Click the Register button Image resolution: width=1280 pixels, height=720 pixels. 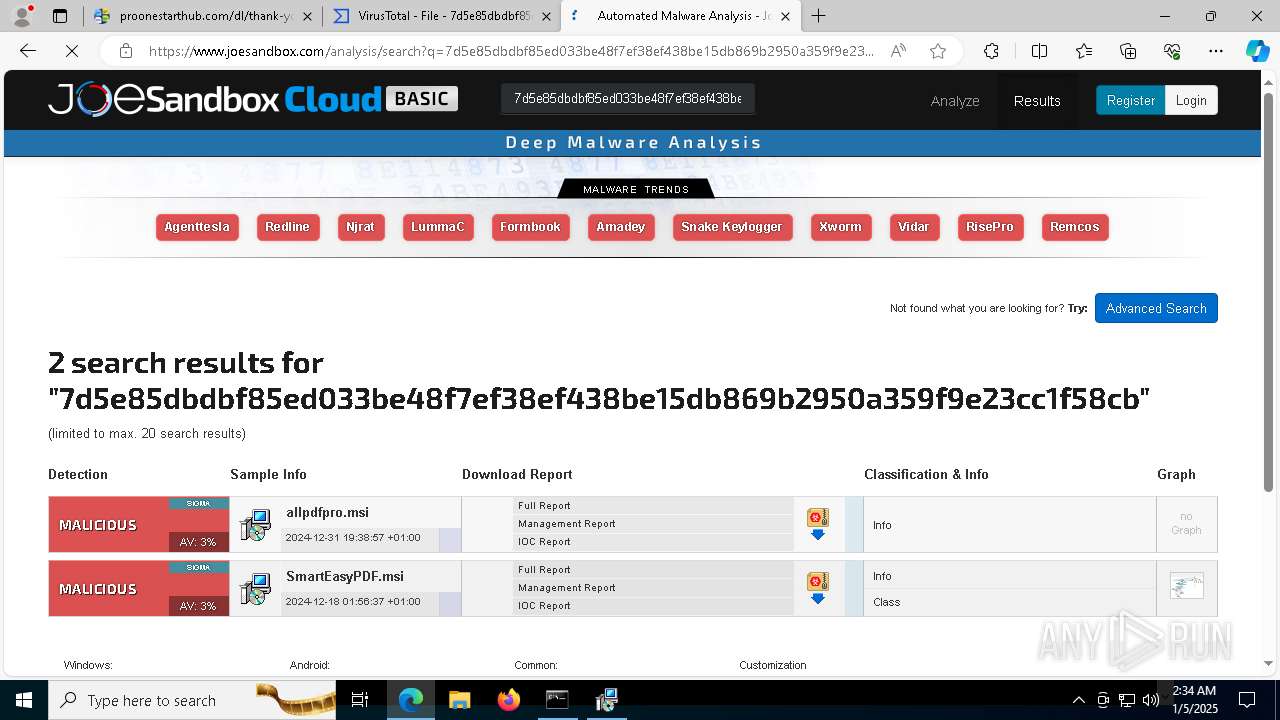coord(1130,100)
